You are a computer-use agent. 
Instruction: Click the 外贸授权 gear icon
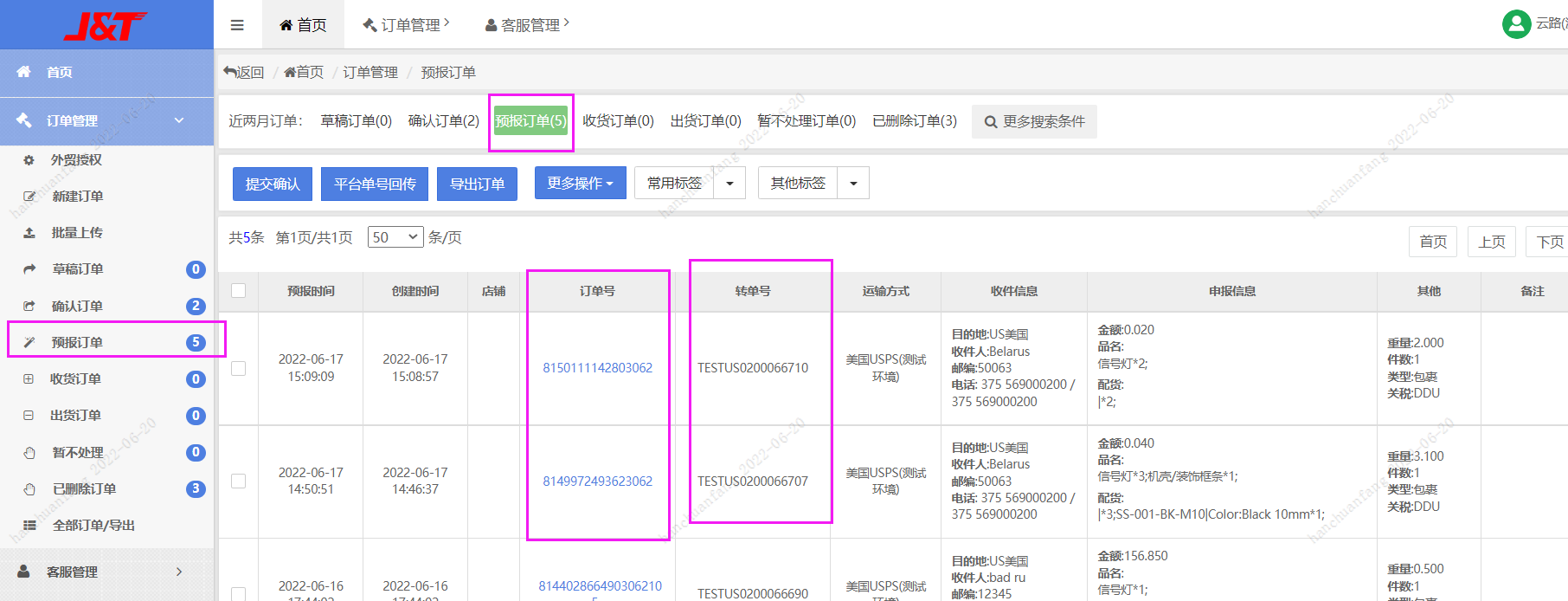point(29,160)
